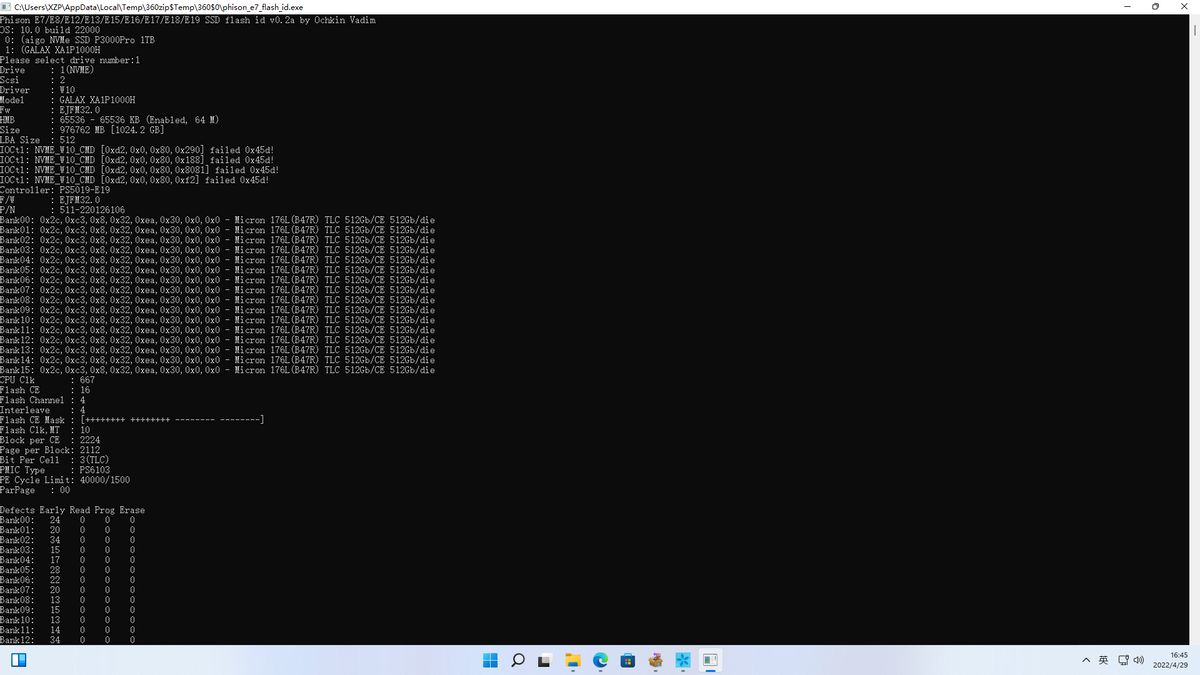Viewport: 1200px width, 675px height.
Task: Open the clock showing 16:45
Action: [1170, 660]
